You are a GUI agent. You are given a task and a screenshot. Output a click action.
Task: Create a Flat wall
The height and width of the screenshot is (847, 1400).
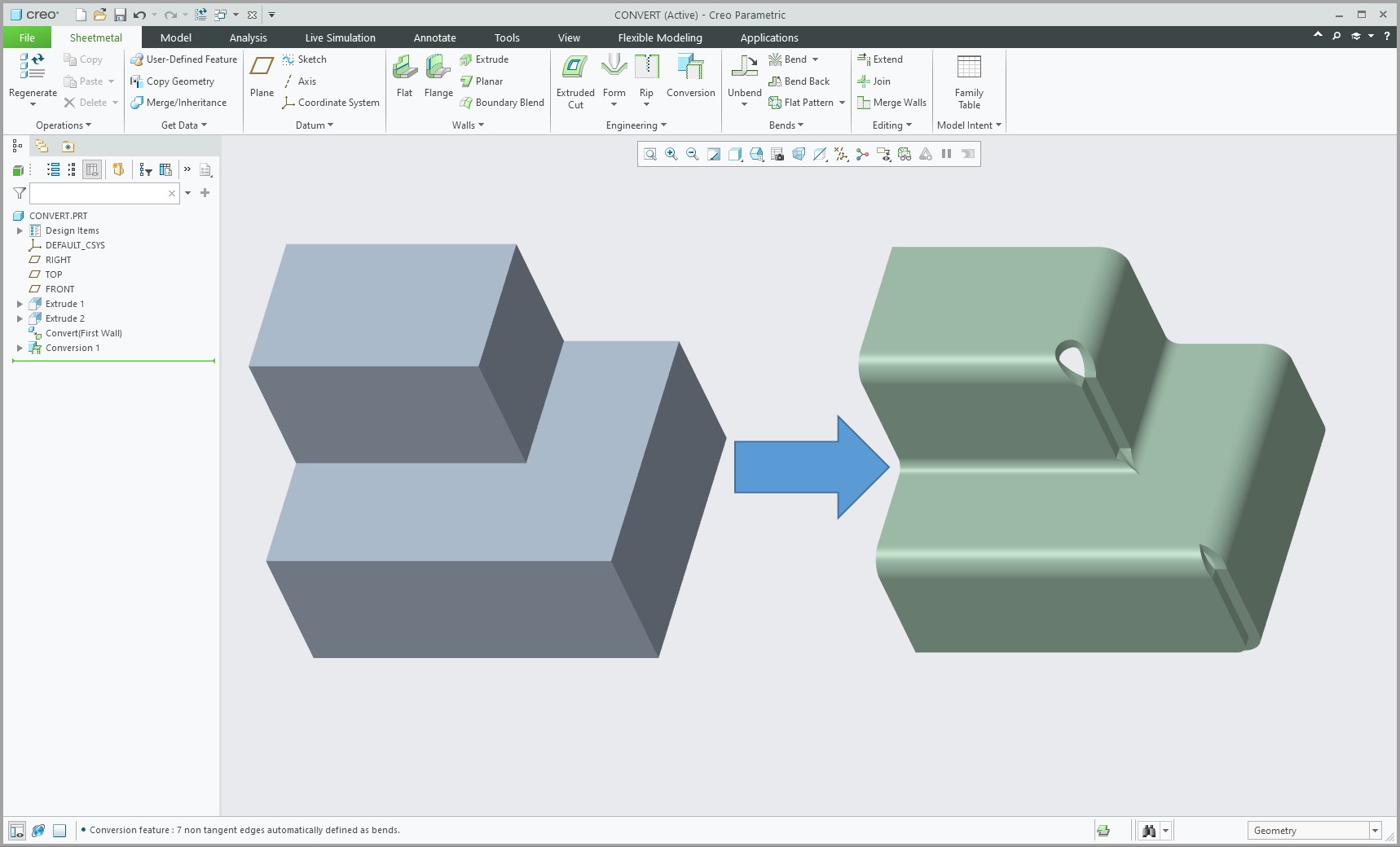tap(404, 76)
